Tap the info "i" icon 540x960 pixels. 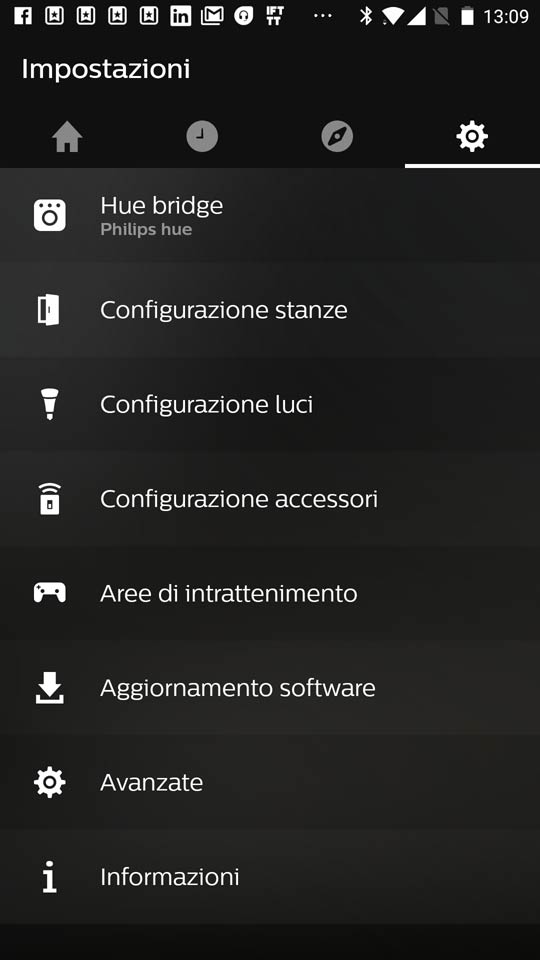pyautogui.click(x=50, y=876)
